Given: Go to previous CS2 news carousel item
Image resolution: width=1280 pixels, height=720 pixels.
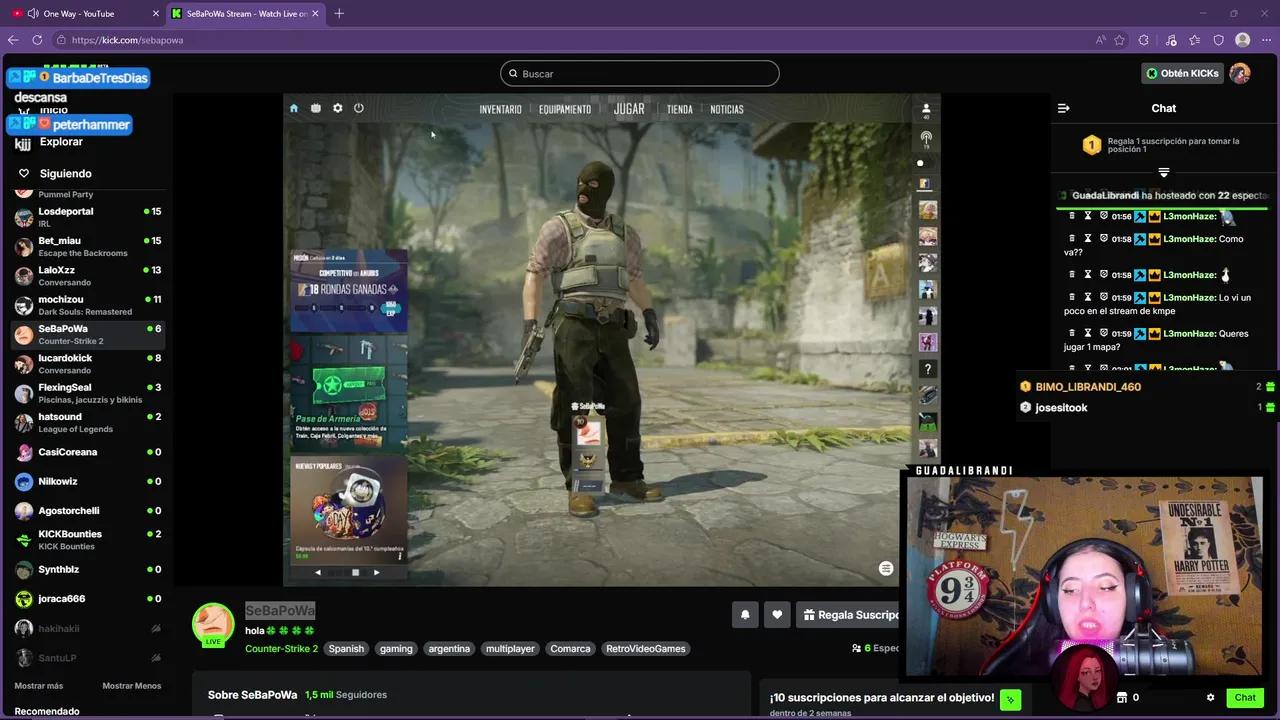Looking at the screenshot, I should [318, 573].
